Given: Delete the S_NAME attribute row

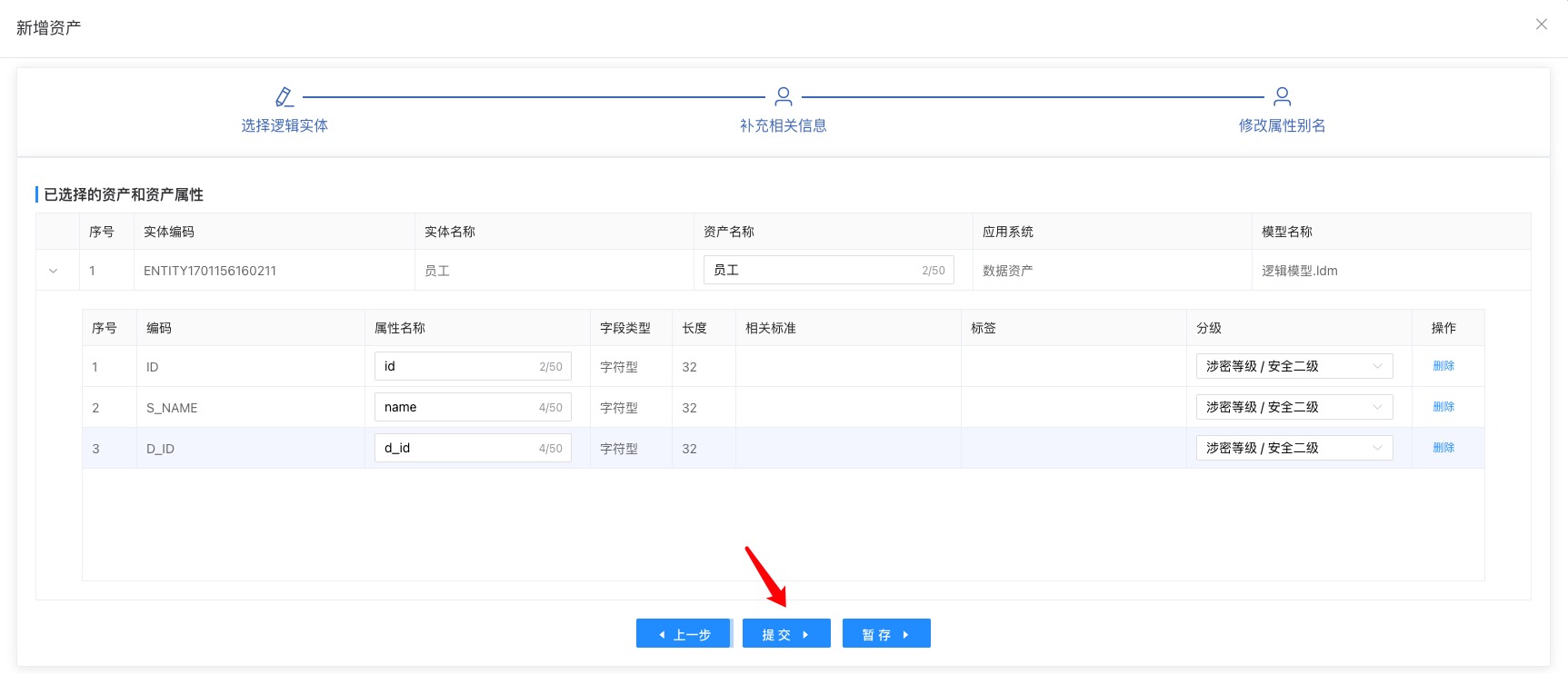Looking at the screenshot, I should tap(1443, 407).
